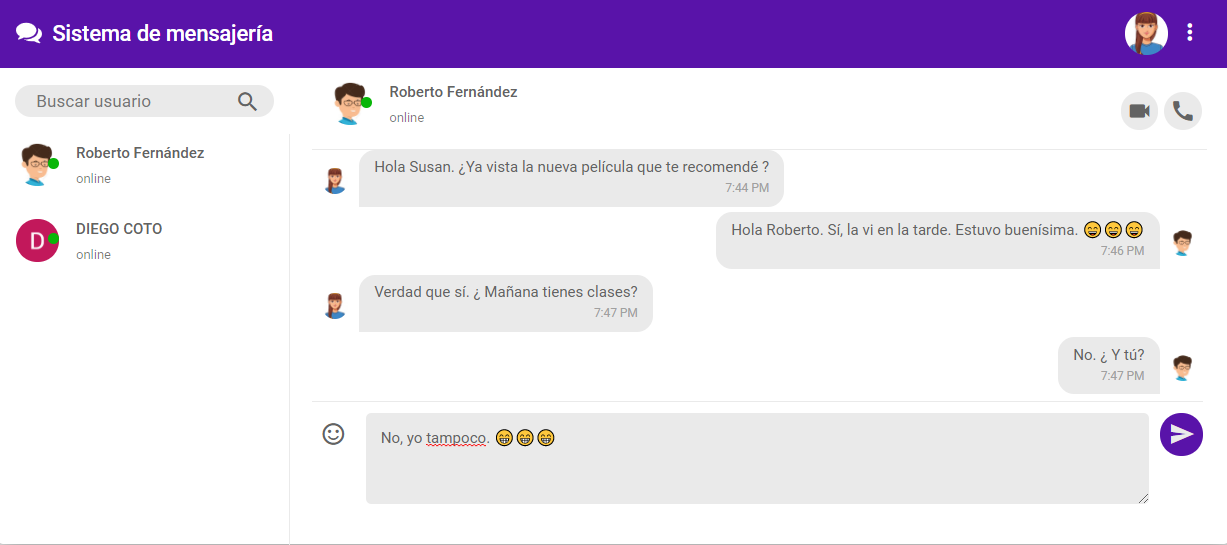Click the Sistema de mensajería title
This screenshot has width=1227, height=545.
pos(162,33)
